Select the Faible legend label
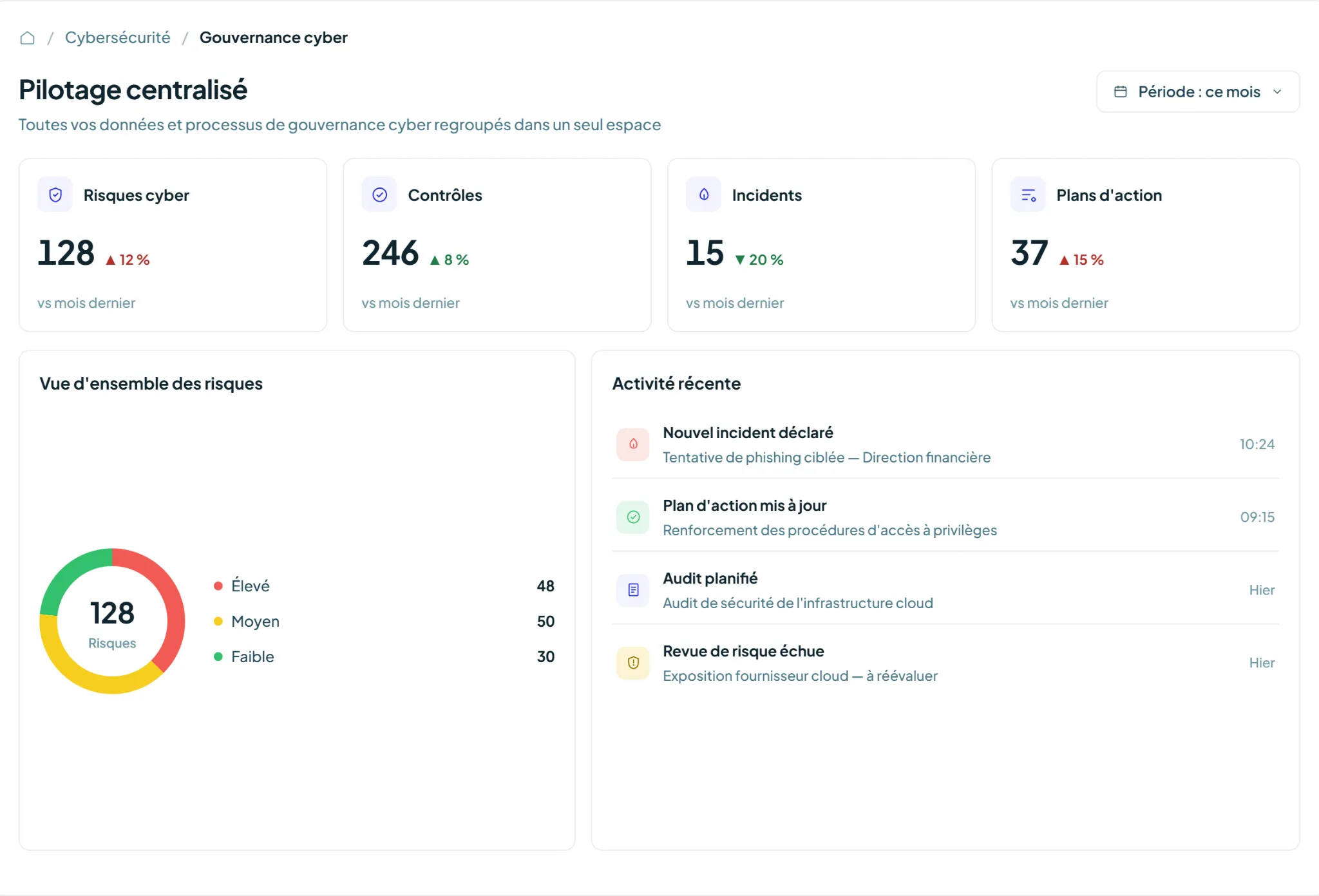The height and width of the screenshot is (896, 1319). (253, 656)
